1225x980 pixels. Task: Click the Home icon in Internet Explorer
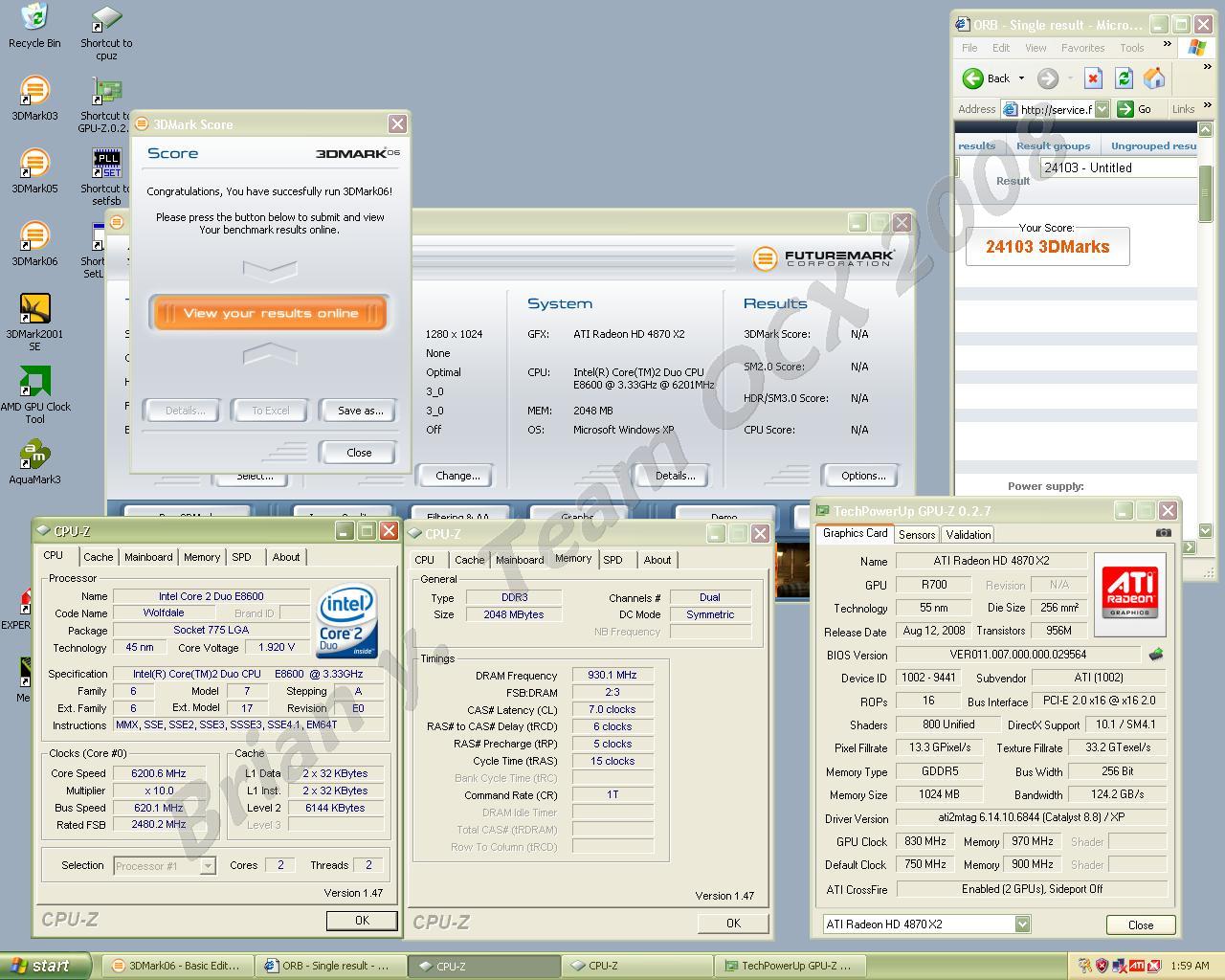(x=1154, y=78)
